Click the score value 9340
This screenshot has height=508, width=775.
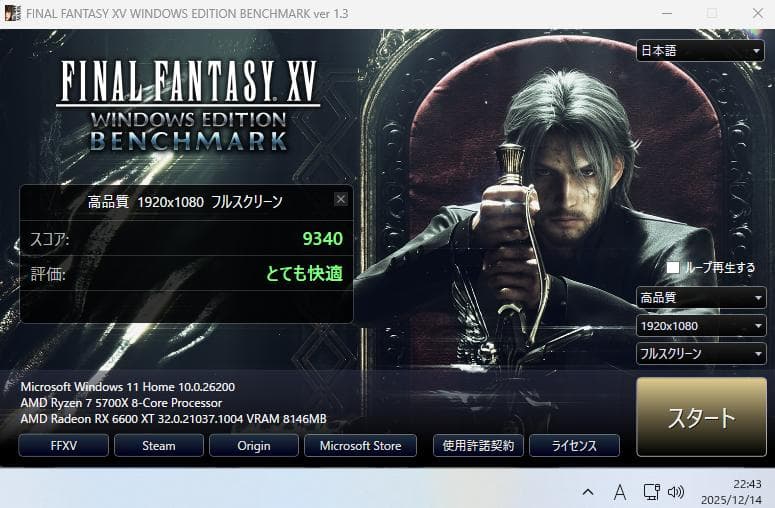[322, 239]
